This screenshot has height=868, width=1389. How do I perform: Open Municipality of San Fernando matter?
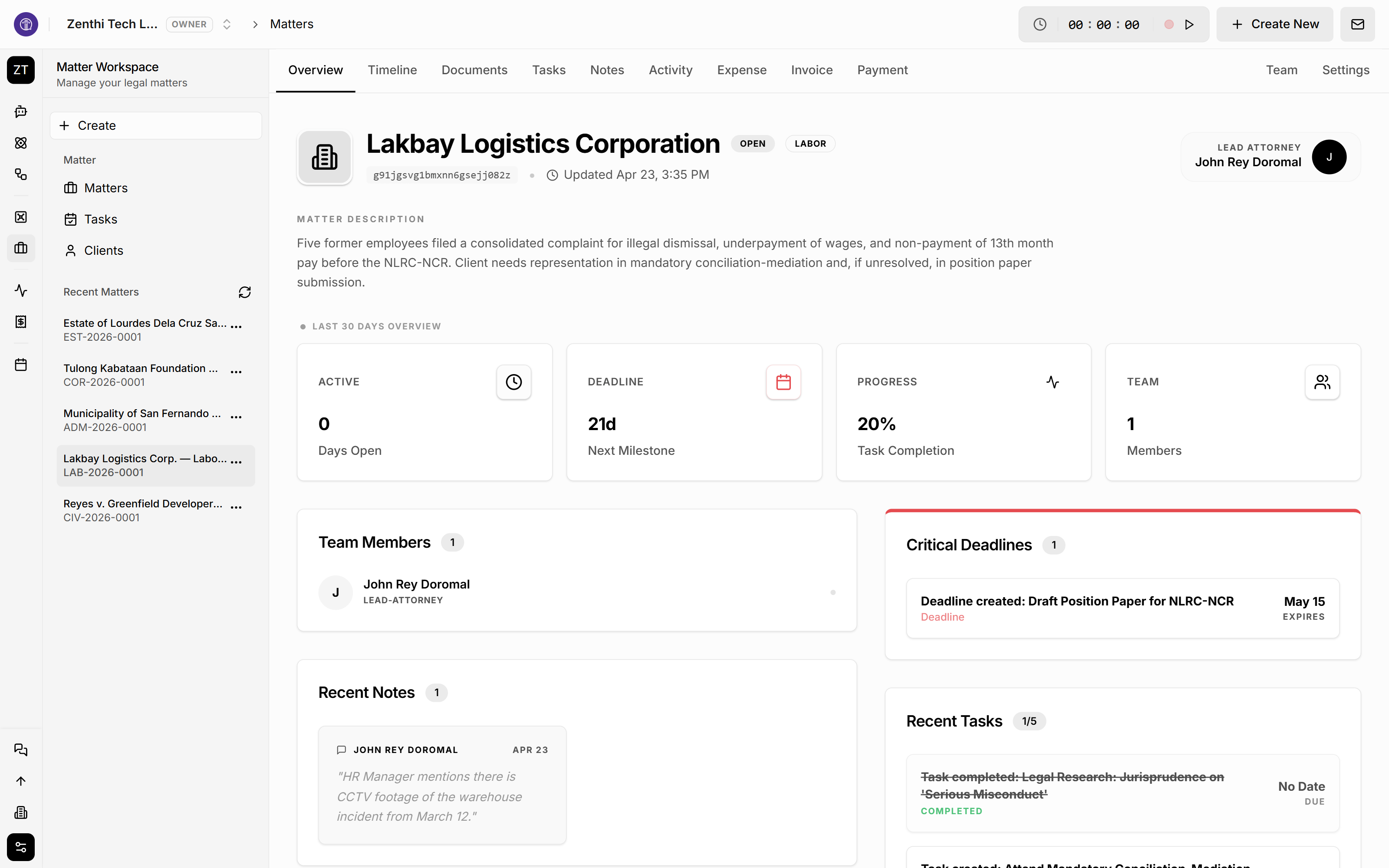(x=142, y=420)
